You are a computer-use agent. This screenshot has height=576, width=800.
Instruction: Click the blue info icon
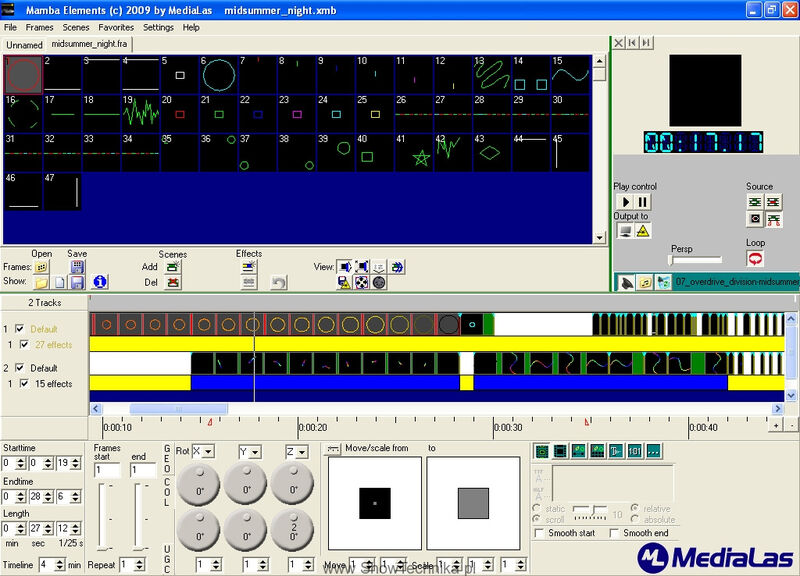(100, 282)
